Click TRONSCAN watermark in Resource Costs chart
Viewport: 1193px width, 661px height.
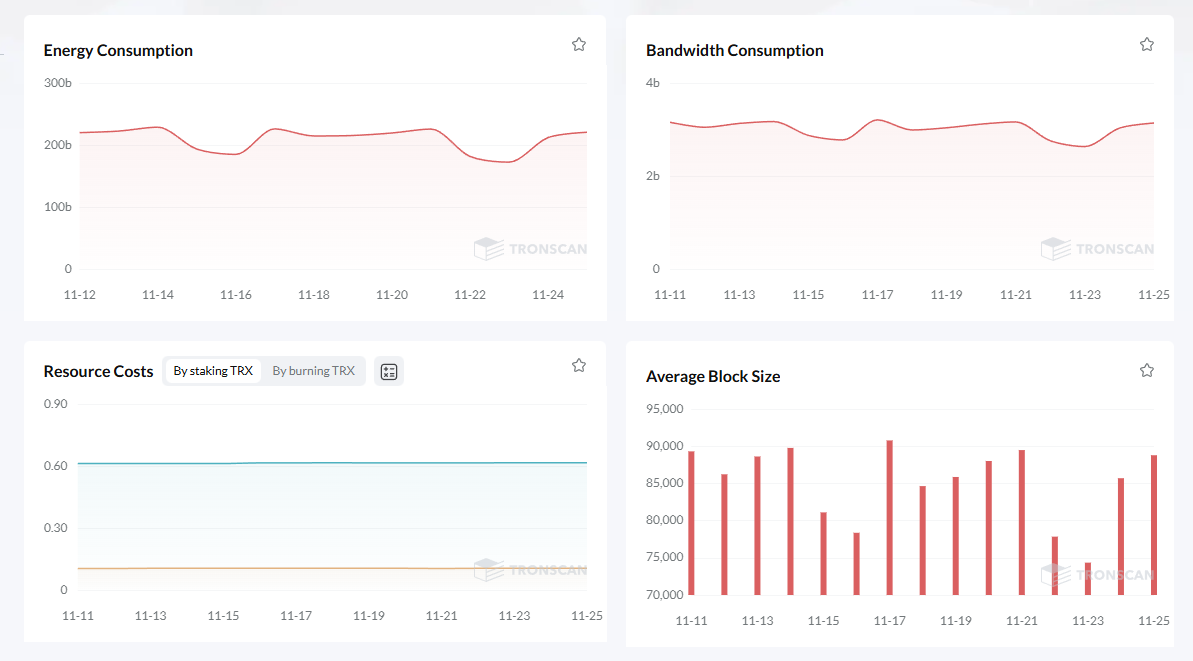click(530, 570)
